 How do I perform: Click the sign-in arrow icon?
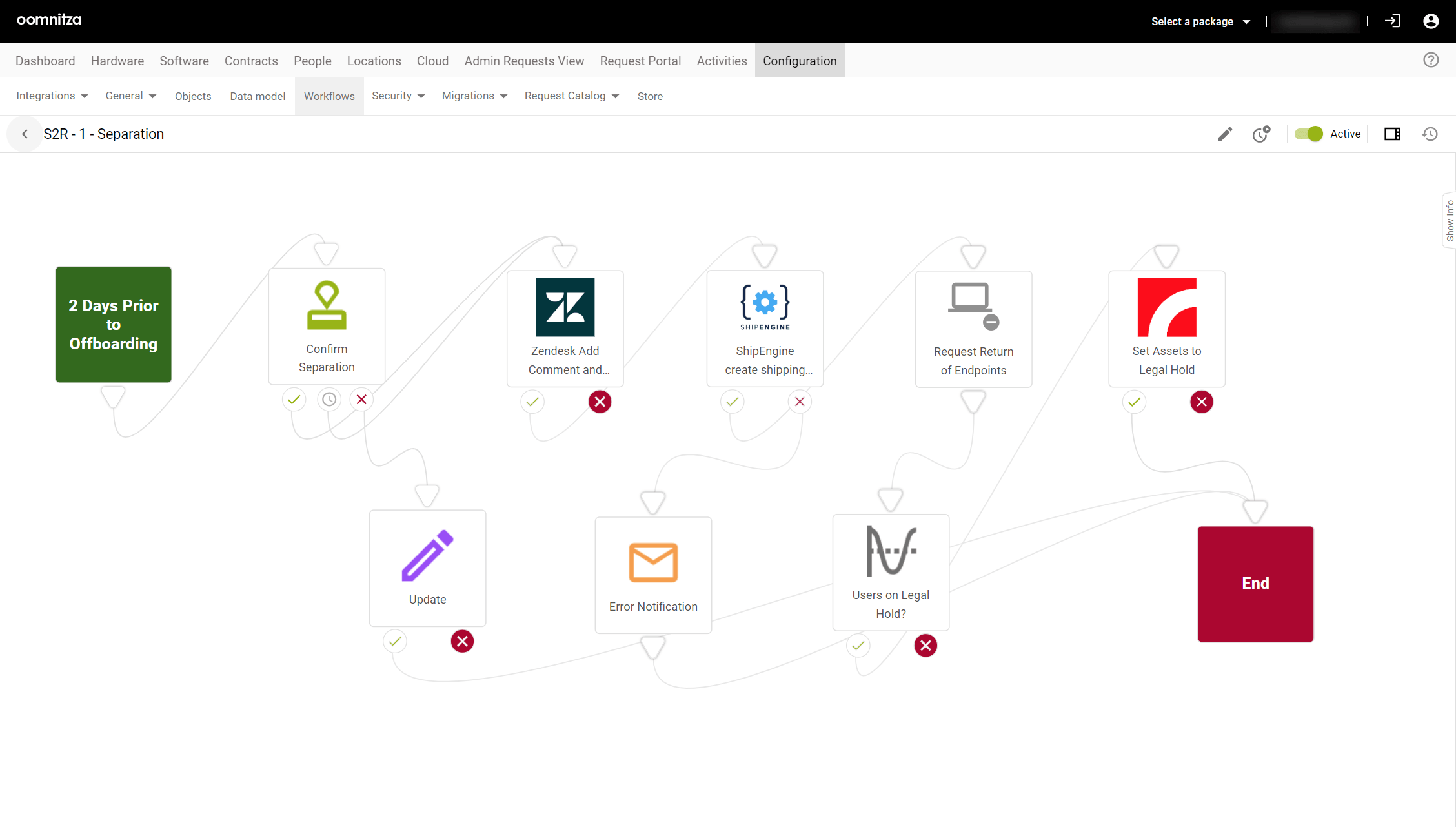coord(1393,21)
